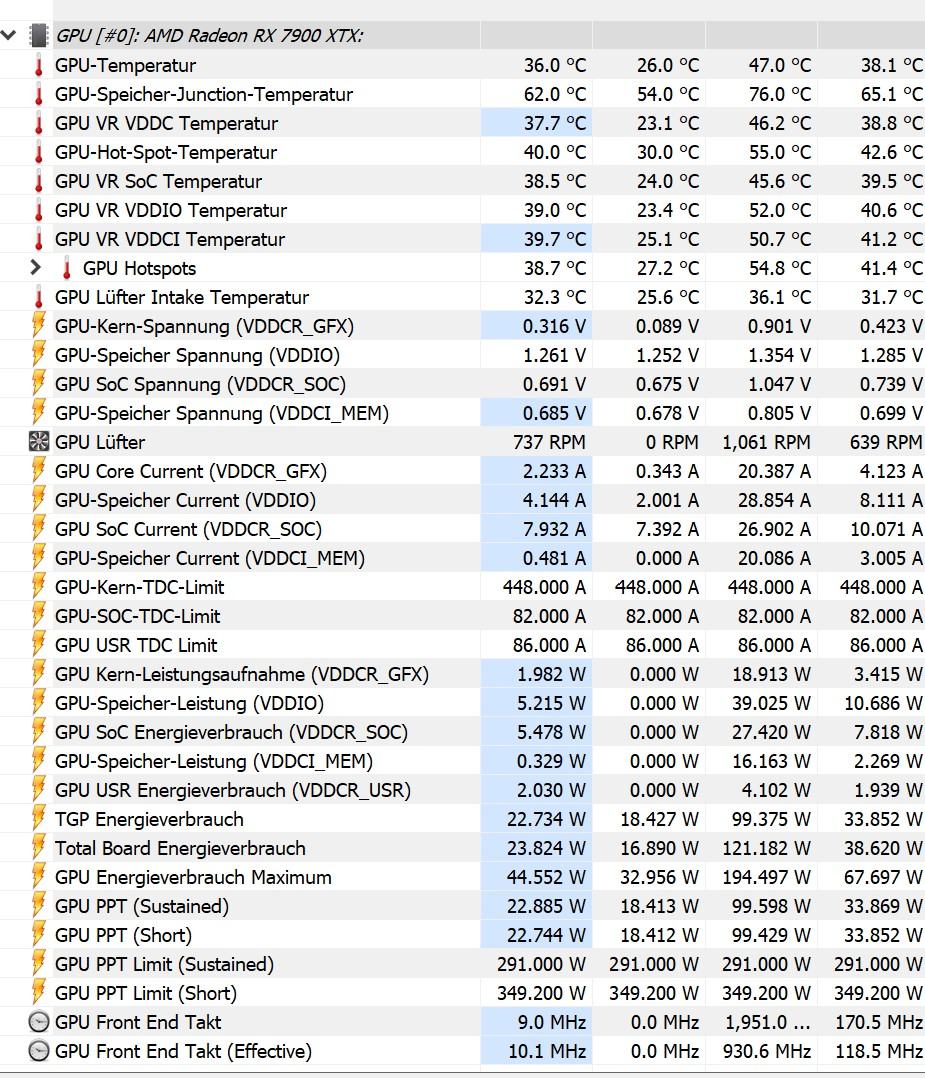Click lightning icon beside GPU-Kern-Spannung (VDDCR_GFX)

[39, 326]
